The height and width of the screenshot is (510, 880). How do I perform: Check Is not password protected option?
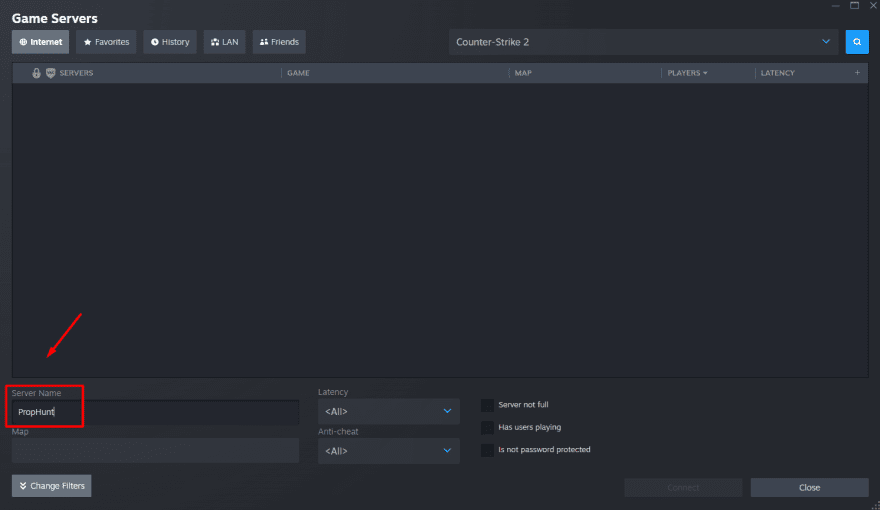488,450
